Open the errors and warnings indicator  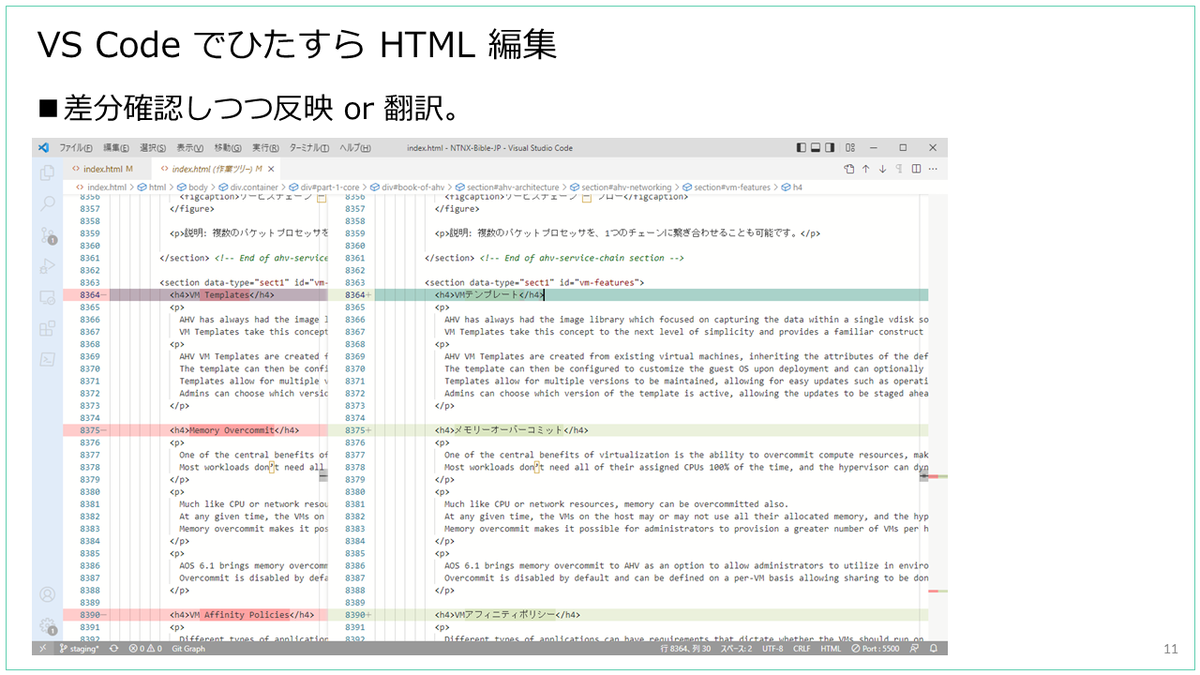click(x=146, y=649)
